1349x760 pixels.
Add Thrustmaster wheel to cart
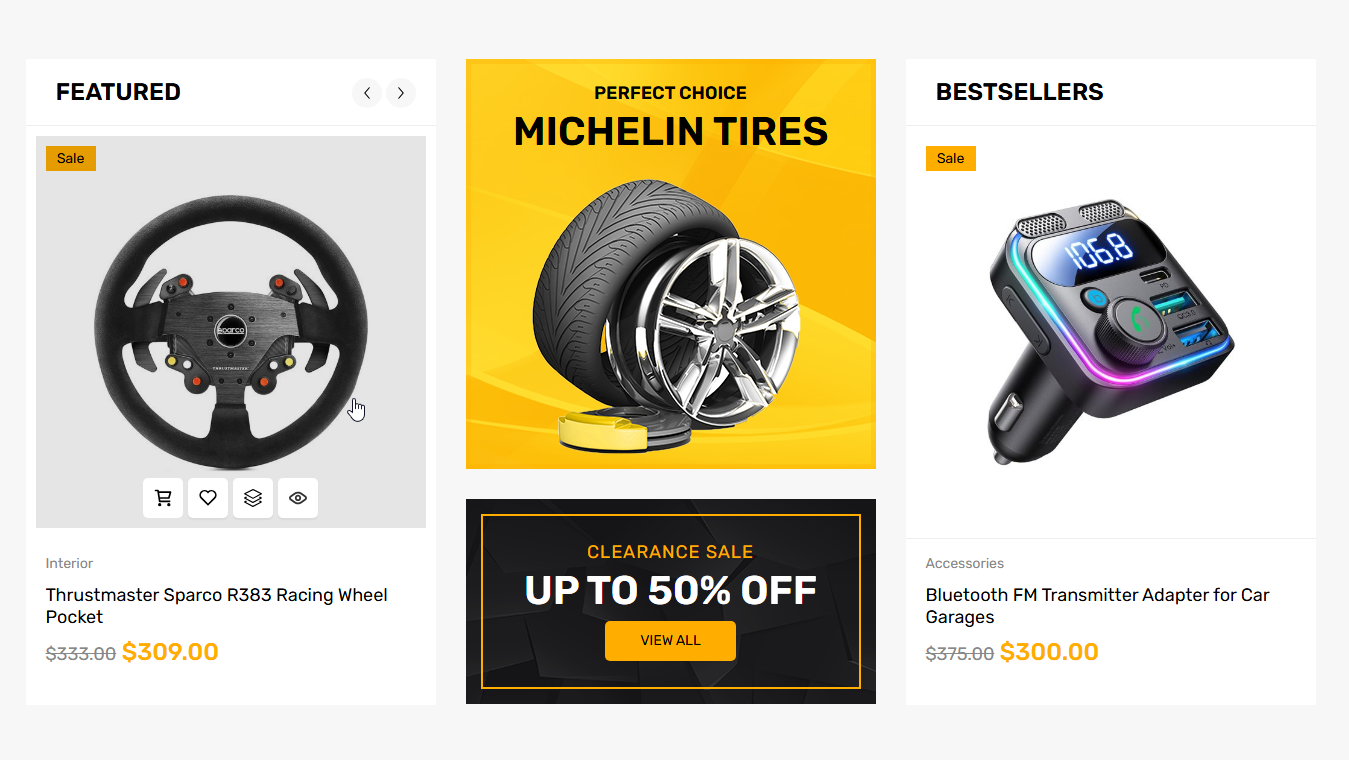163,498
